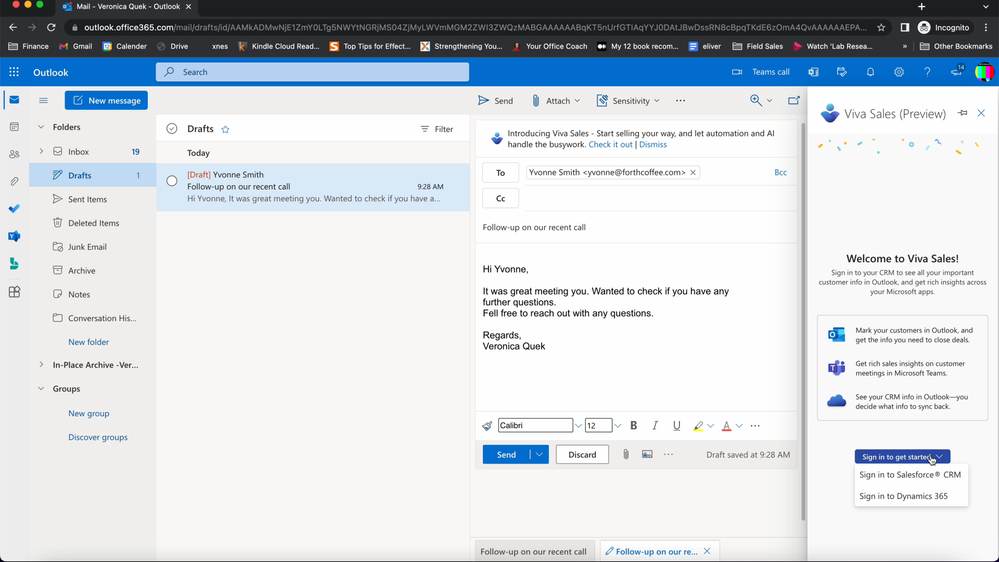999x562 pixels.
Task: Open the Outlook app launcher grid
Action: [14, 72]
